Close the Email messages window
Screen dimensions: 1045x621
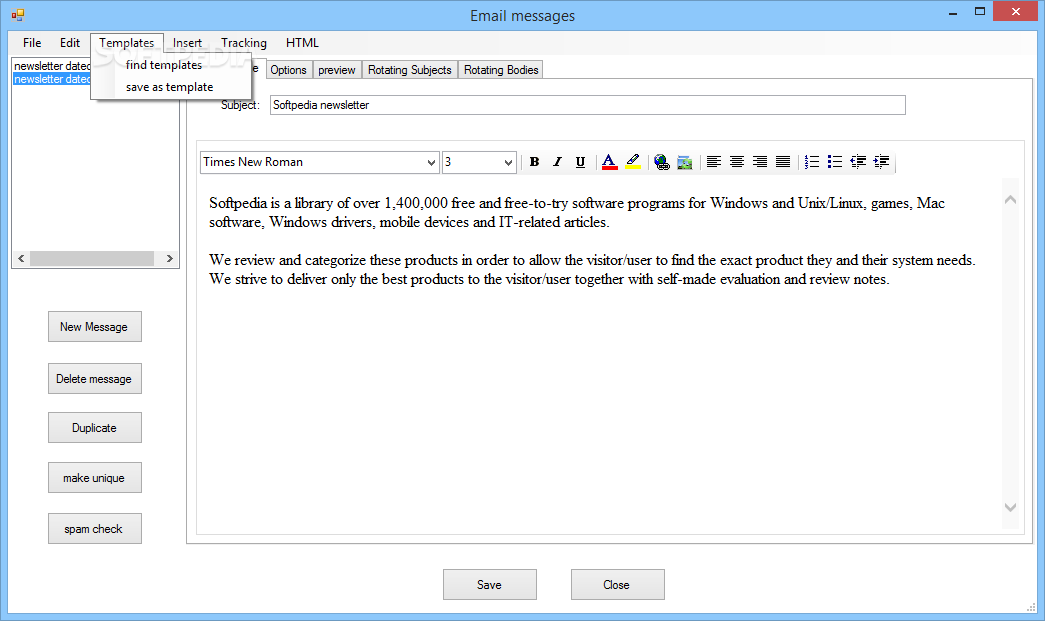1016,11
